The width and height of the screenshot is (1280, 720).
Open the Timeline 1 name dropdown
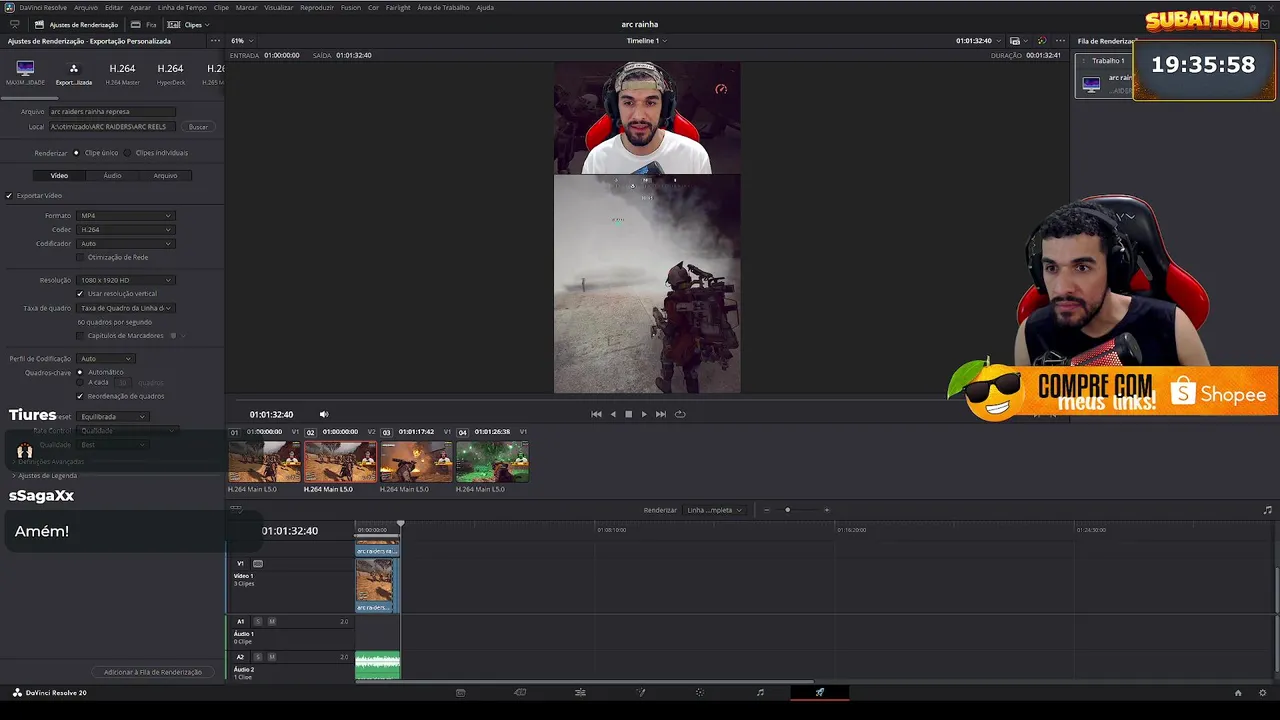646,41
